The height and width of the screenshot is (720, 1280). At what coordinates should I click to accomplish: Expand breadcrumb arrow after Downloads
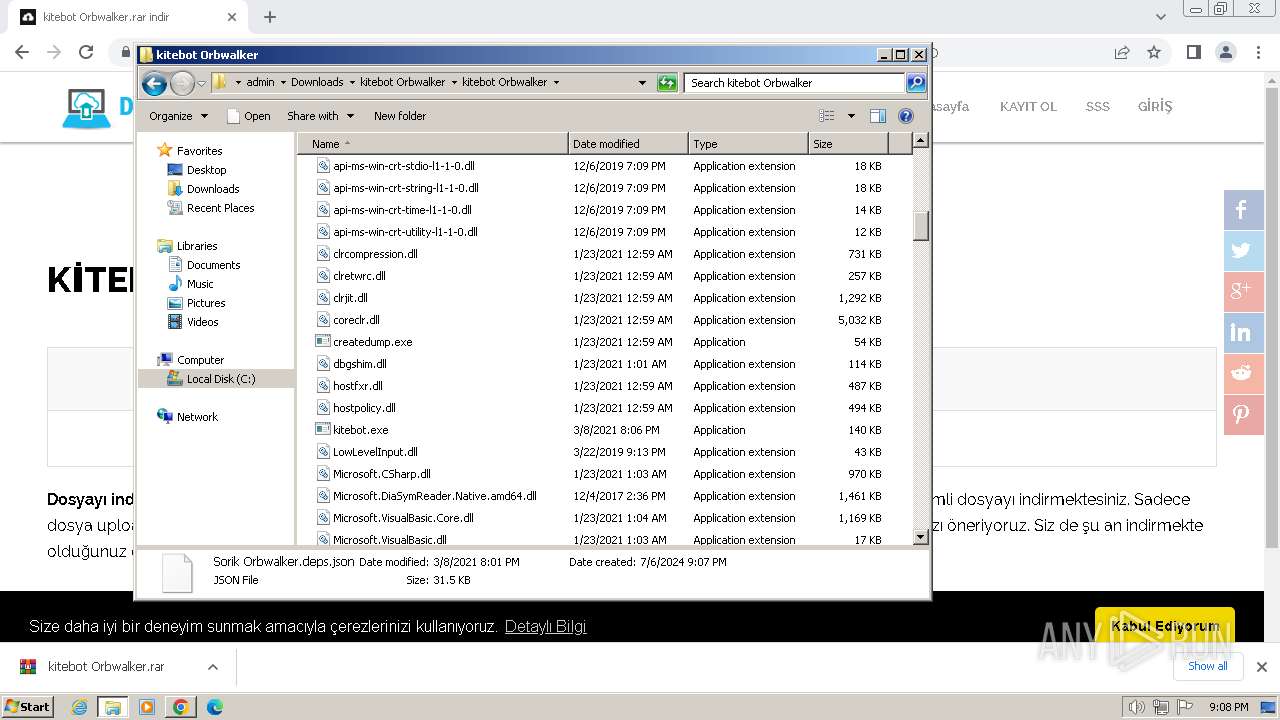click(351, 82)
